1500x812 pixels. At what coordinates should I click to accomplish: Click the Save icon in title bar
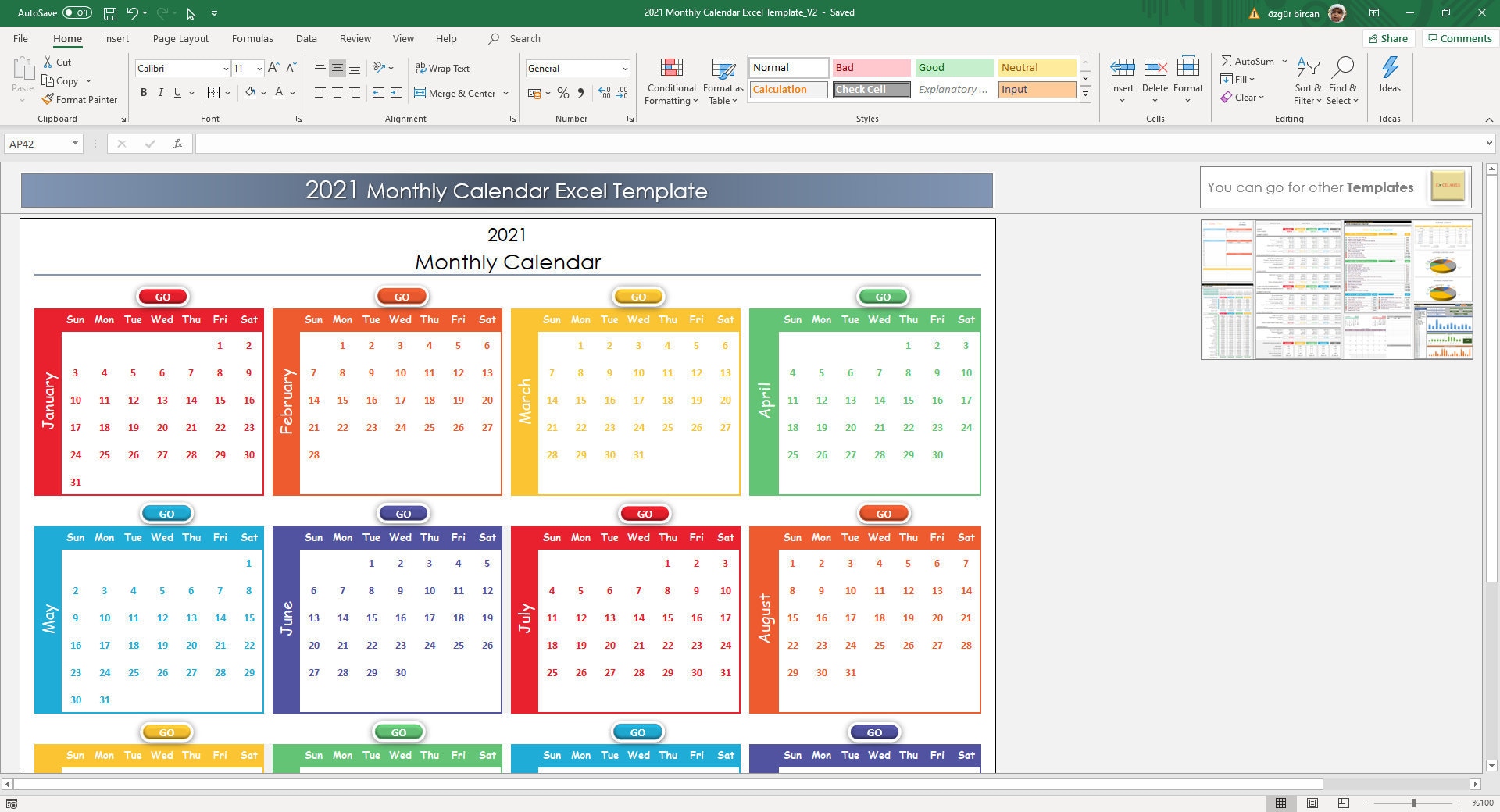[110, 13]
